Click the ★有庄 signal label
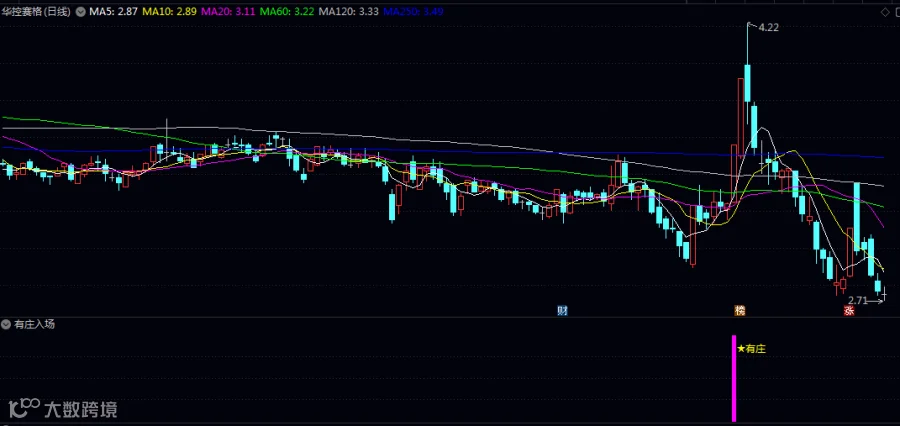Viewport: 900px width, 426px height. [752, 348]
